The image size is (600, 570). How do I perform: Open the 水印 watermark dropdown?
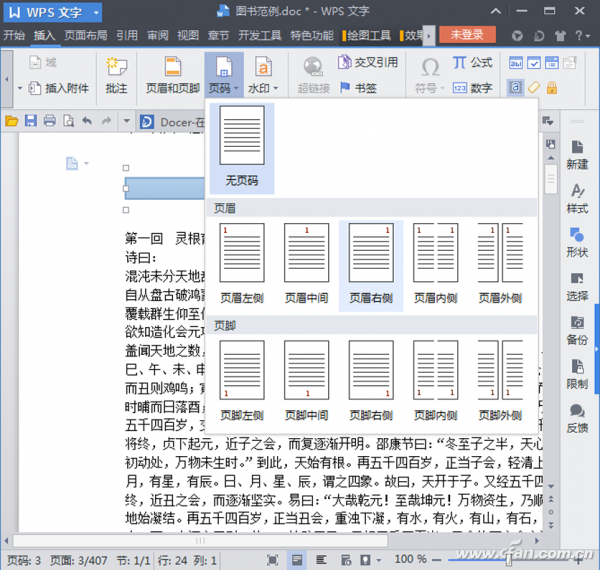[263, 76]
